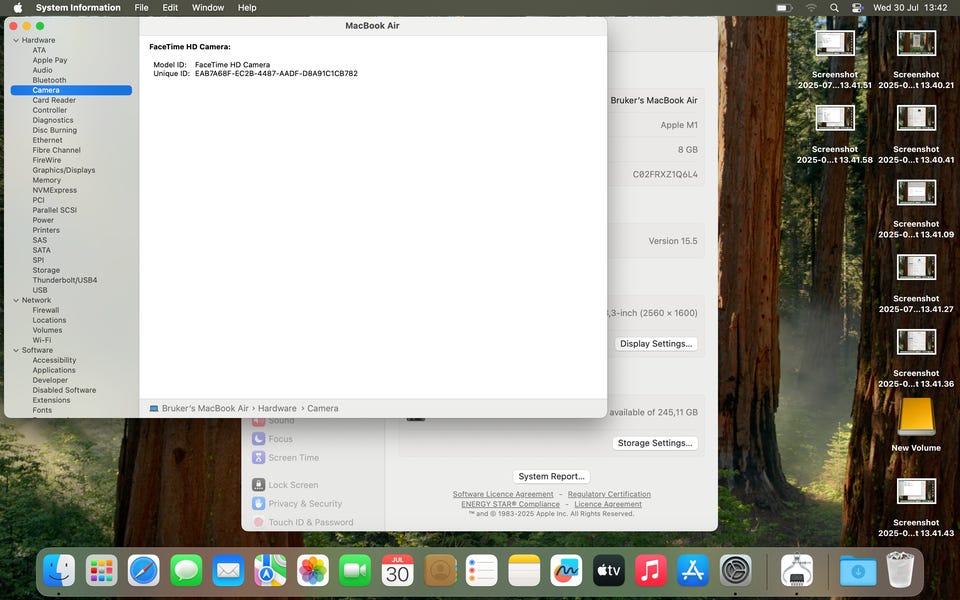Click the Display Settings… button
The image size is (960, 600).
[x=655, y=344]
